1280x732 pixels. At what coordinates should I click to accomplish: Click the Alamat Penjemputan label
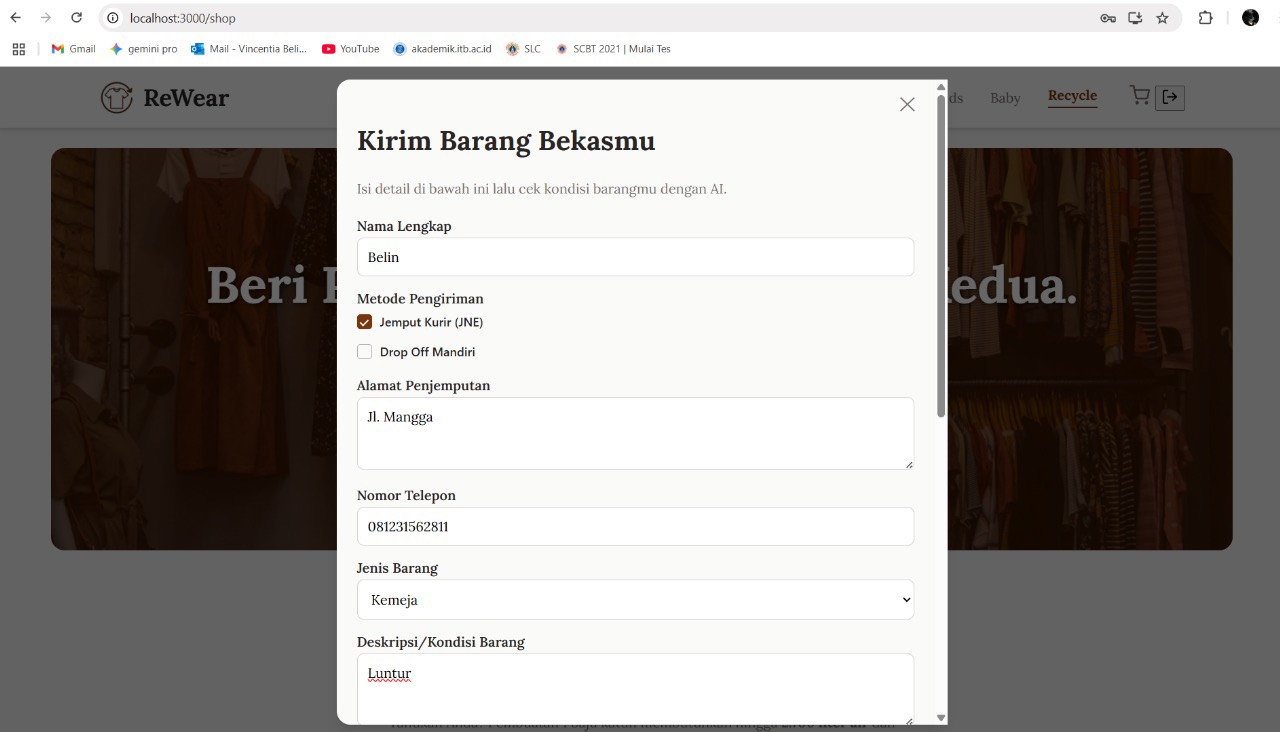(423, 386)
